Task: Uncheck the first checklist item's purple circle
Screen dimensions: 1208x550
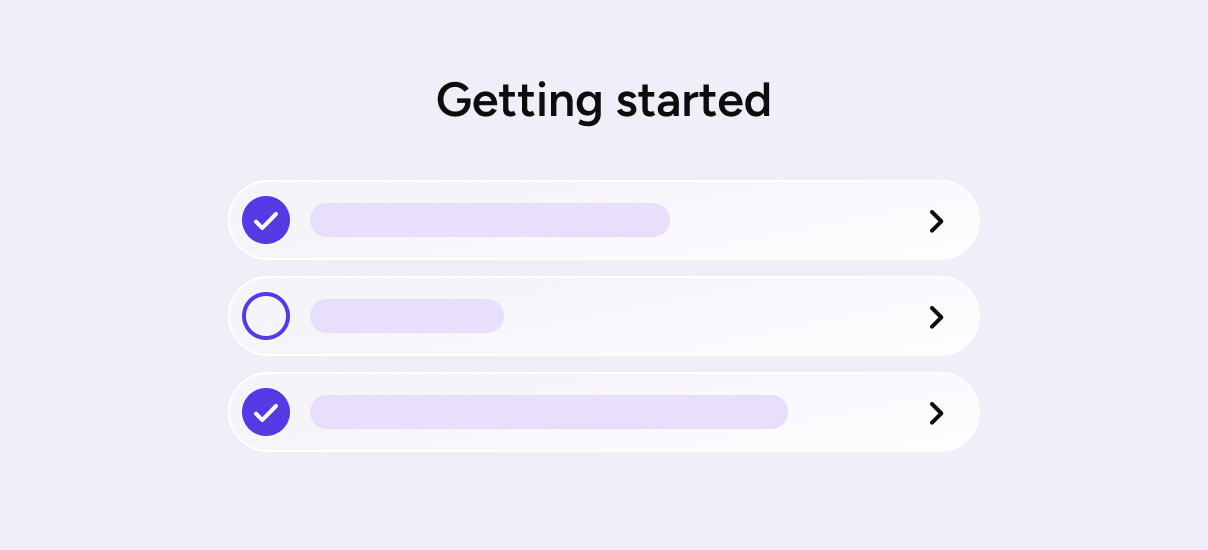Action: tap(266, 220)
